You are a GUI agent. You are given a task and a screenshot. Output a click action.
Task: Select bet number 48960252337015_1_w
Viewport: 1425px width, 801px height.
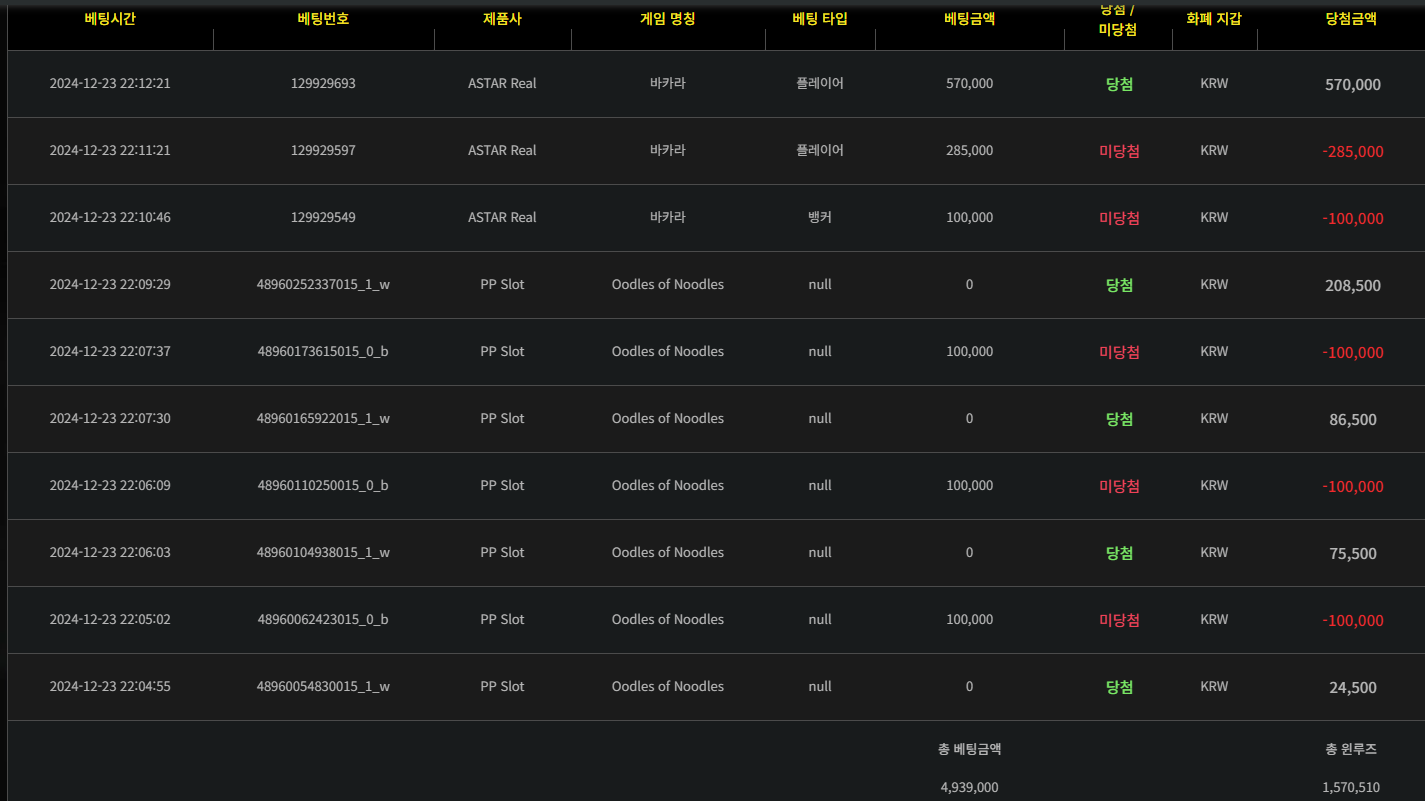pyautogui.click(x=323, y=285)
